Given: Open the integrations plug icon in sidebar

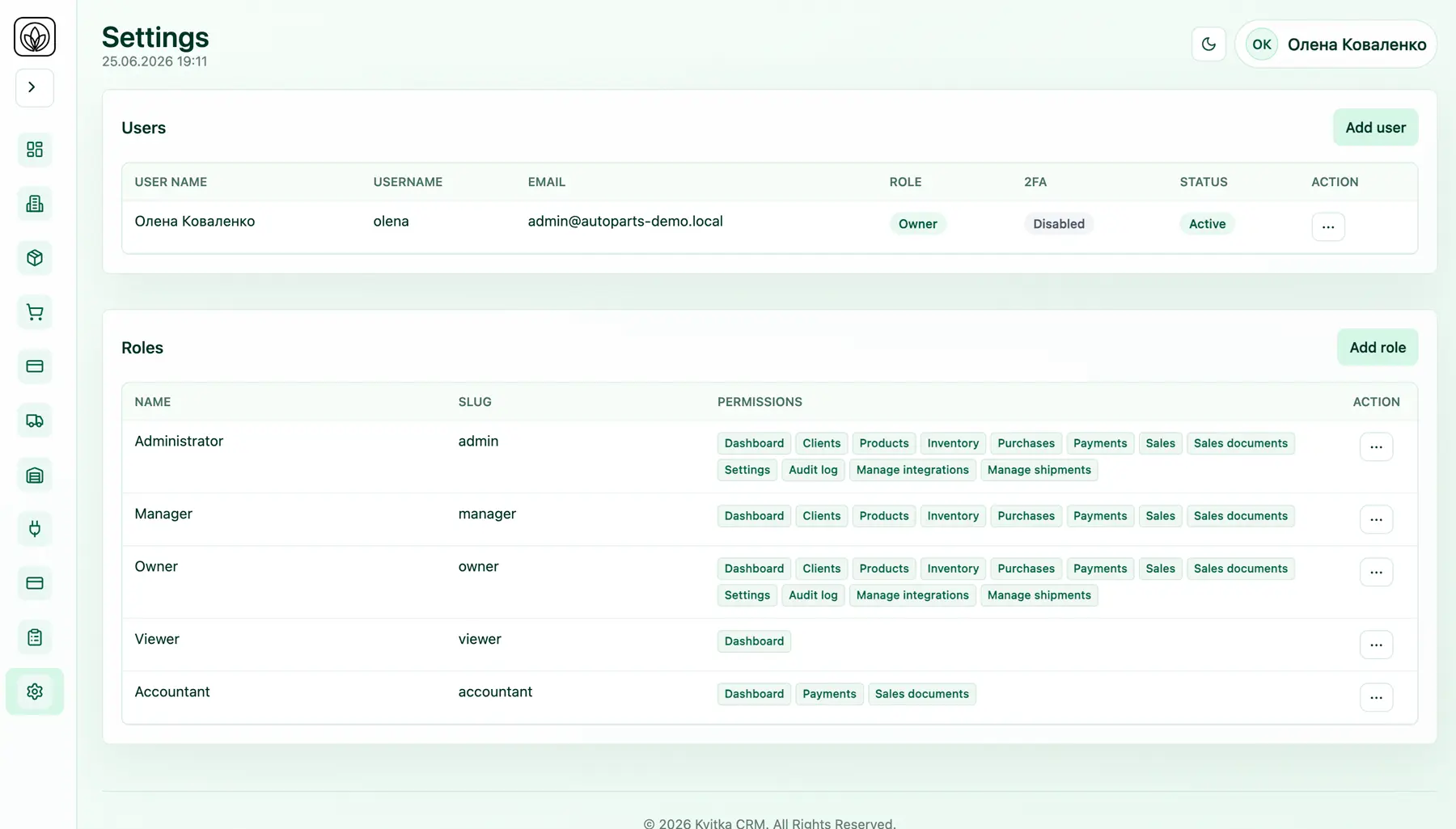Looking at the screenshot, I should pos(35,529).
